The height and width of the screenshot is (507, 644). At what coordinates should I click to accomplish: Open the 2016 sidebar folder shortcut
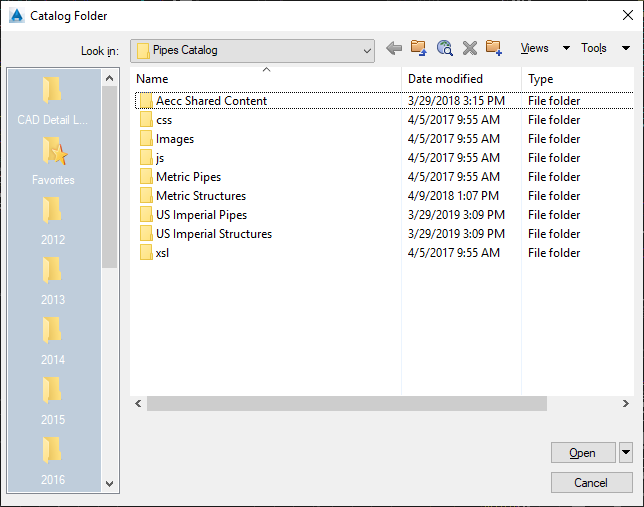(53, 461)
